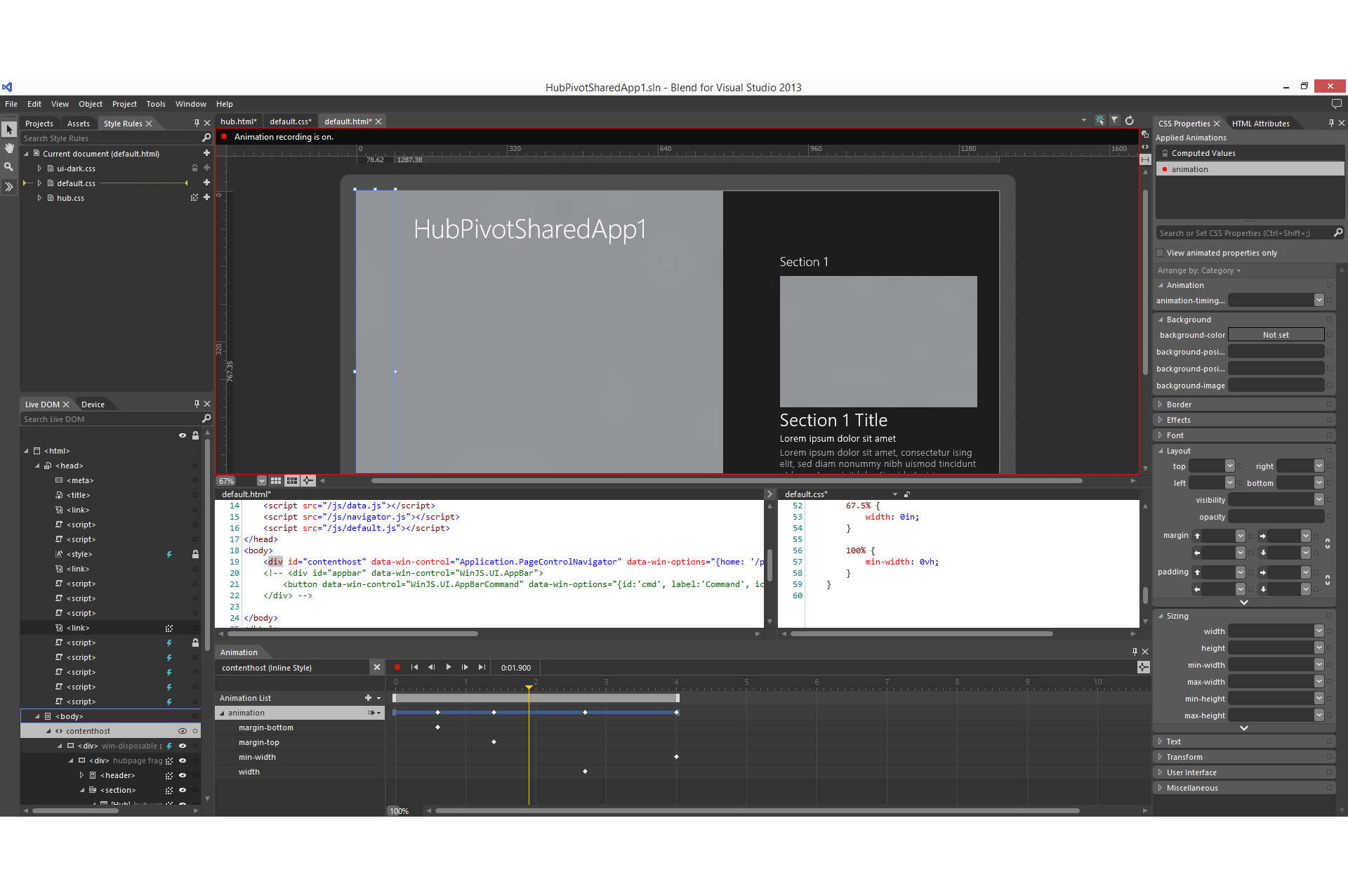Click the Live DOM header lock icon
Image resolution: width=1348 pixels, height=896 pixels.
[195, 435]
